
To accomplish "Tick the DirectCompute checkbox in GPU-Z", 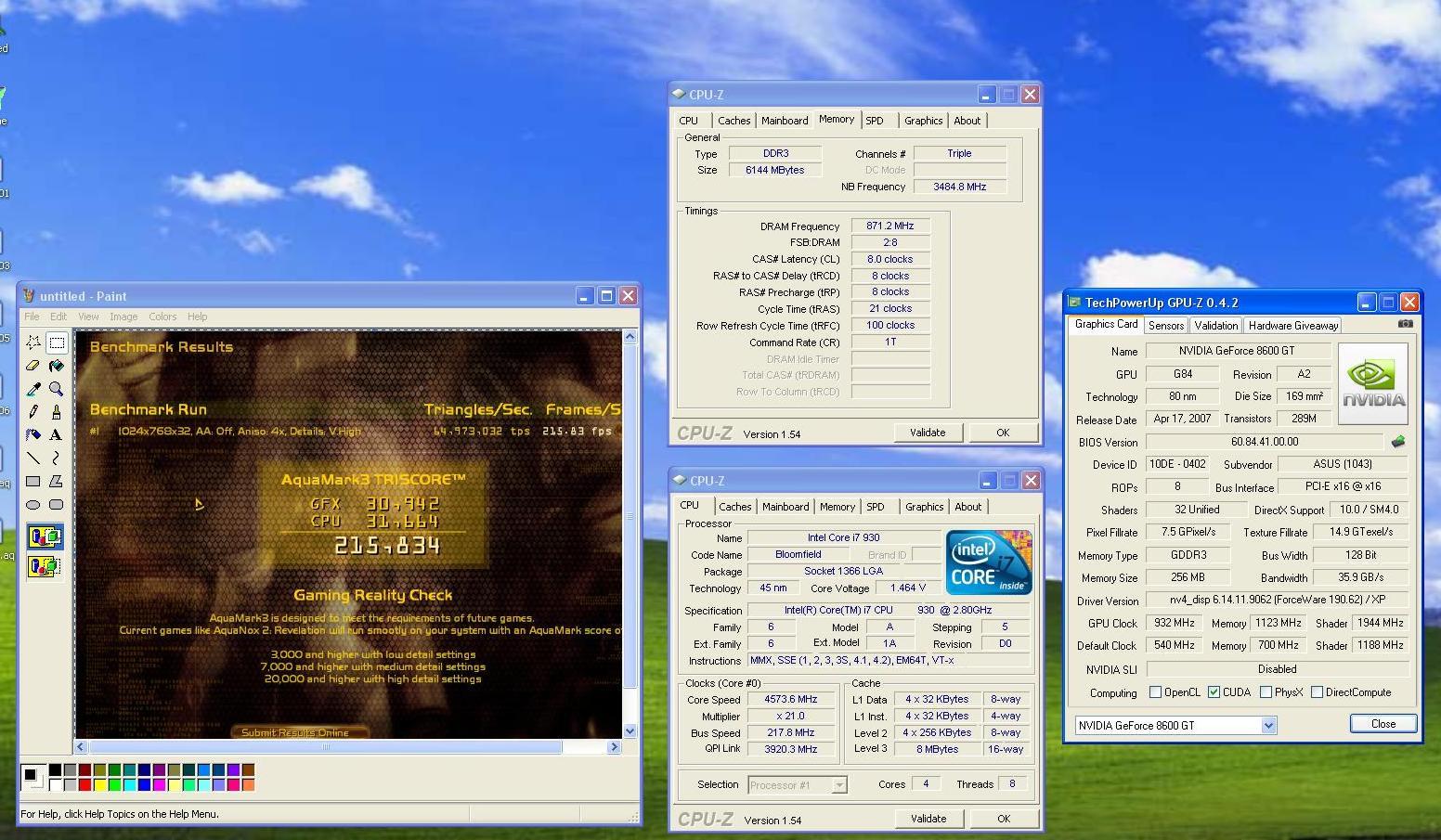I will (1317, 692).
